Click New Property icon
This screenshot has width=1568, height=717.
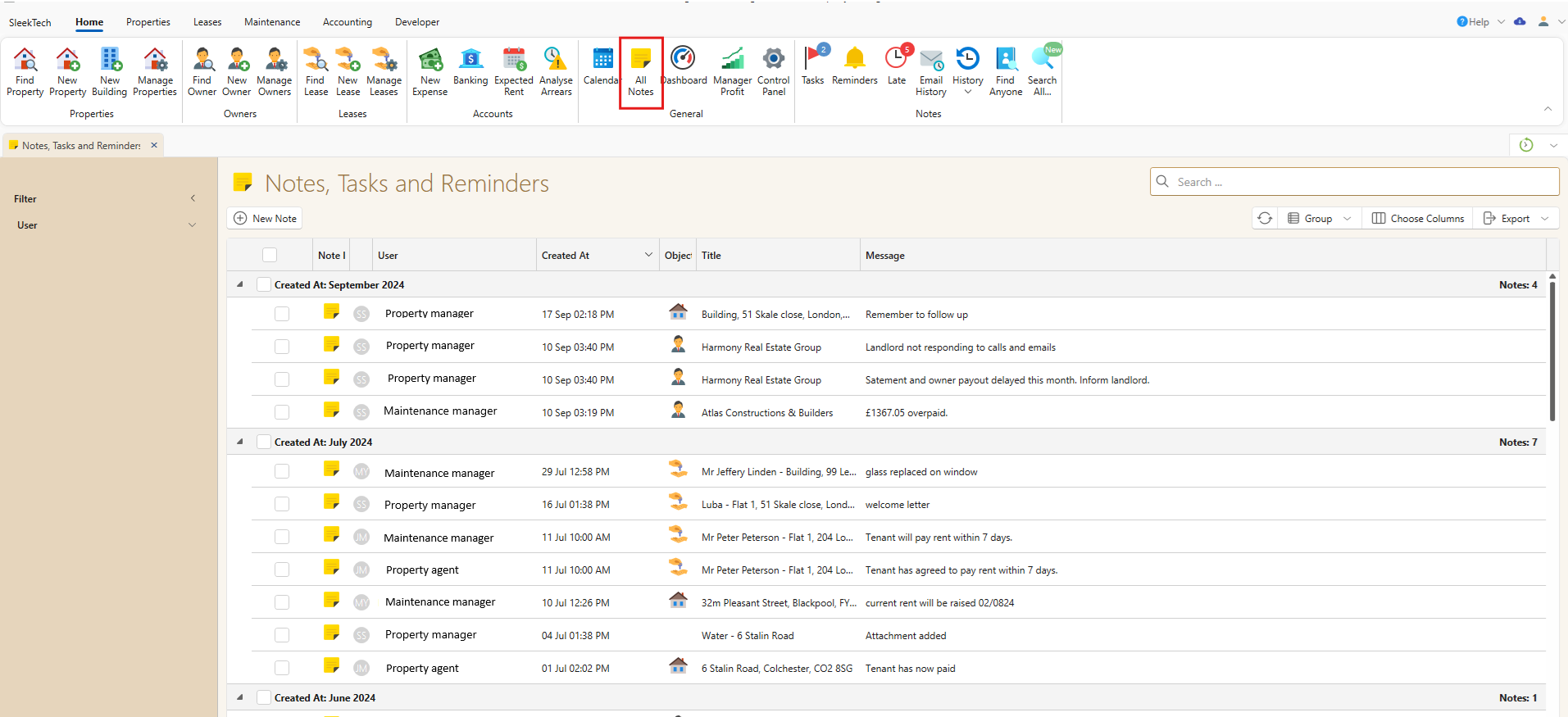(68, 71)
